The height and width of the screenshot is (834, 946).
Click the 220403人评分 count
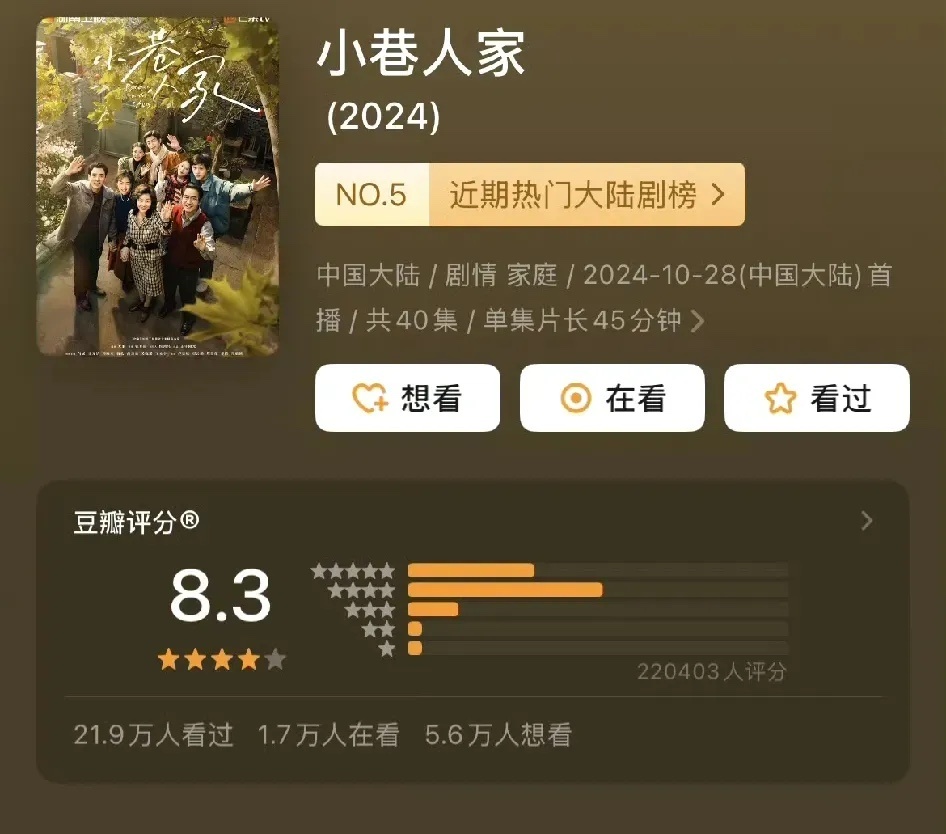(x=712, y=672)
